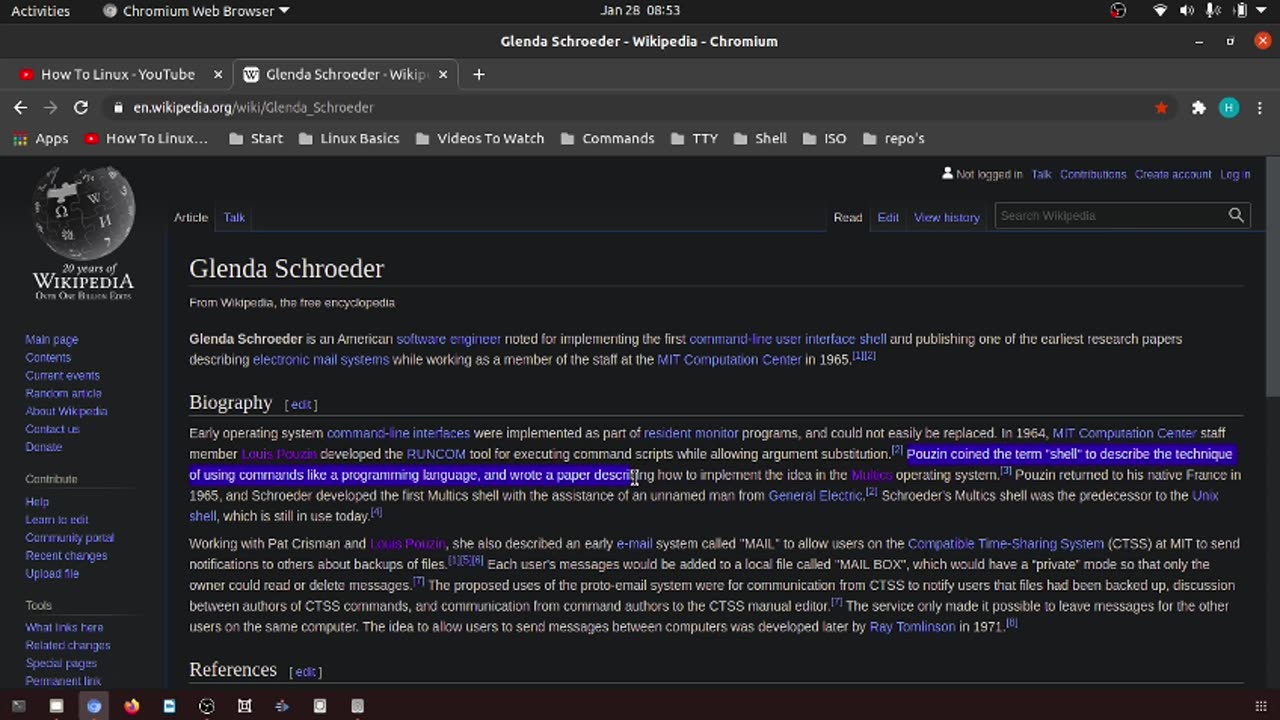Follow the software engineer link

coord(448,339)
